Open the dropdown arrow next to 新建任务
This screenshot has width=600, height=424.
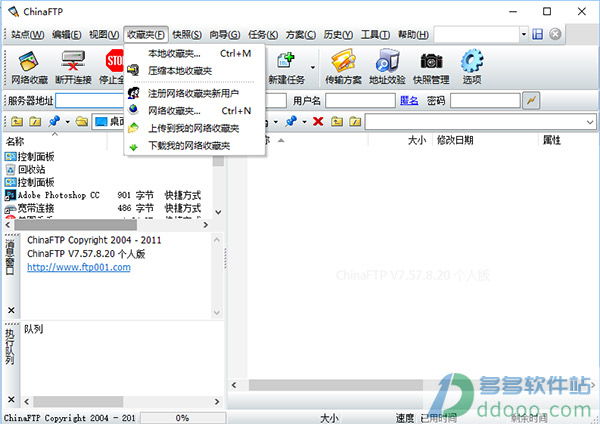click(313, 67)
